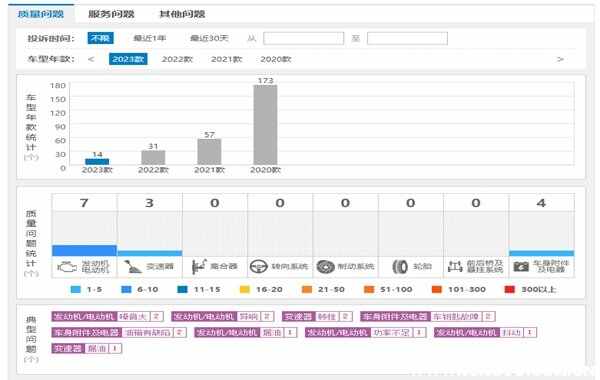Select the tire (轮胎) icon
The width and height of the screenshot is (600, 380).
click(400, 267)
